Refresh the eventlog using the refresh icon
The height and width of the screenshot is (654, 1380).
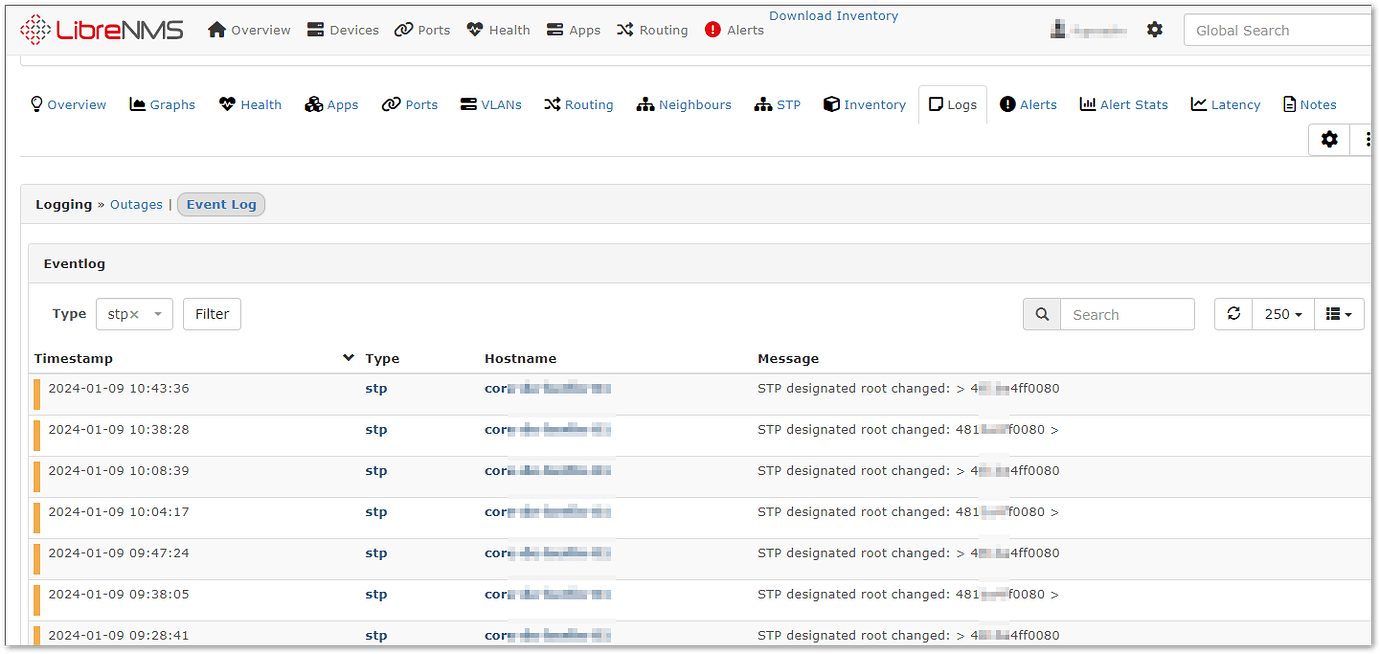[1232, 313]
